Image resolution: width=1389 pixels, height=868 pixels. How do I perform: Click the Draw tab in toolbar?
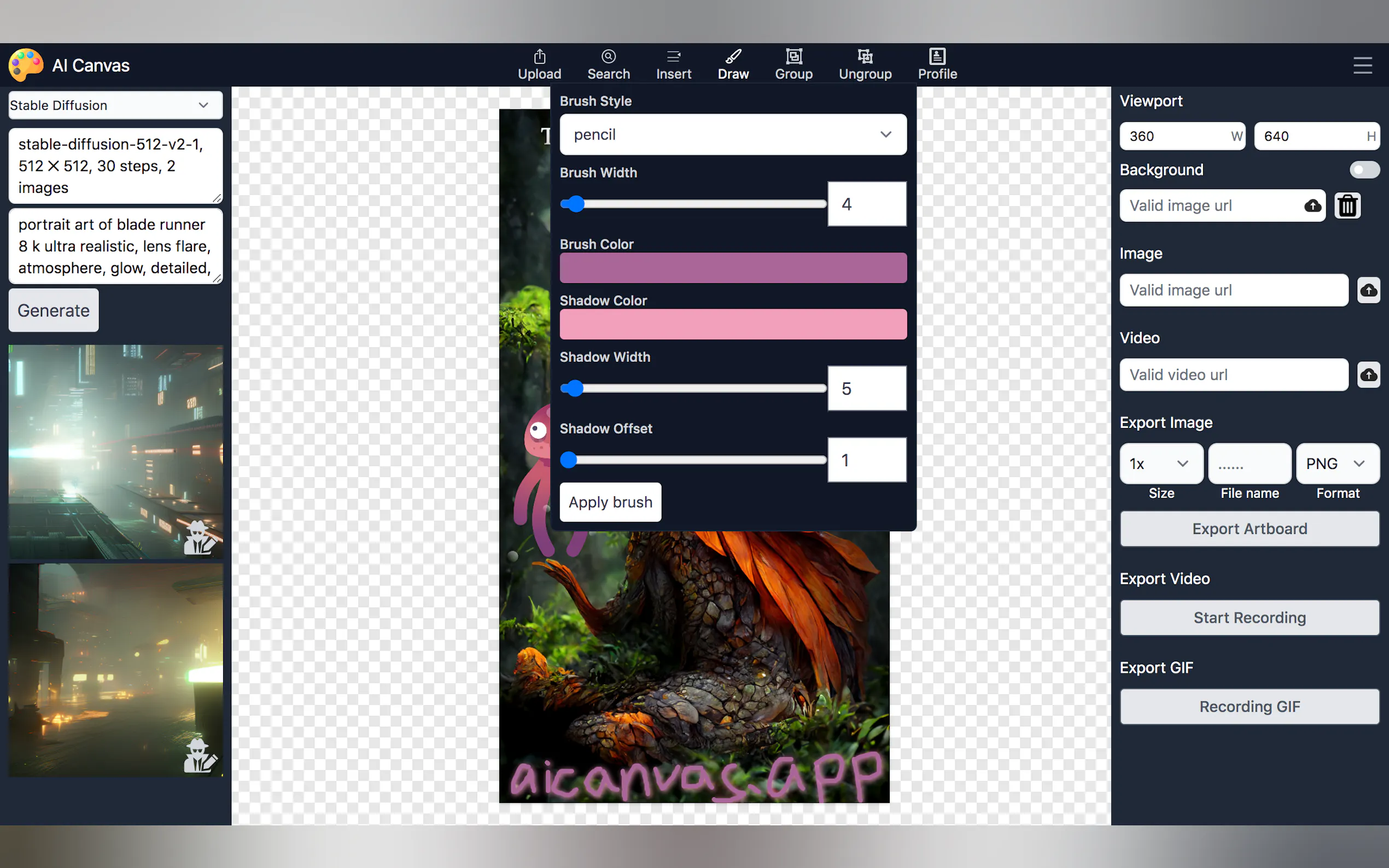click(733, 64)
